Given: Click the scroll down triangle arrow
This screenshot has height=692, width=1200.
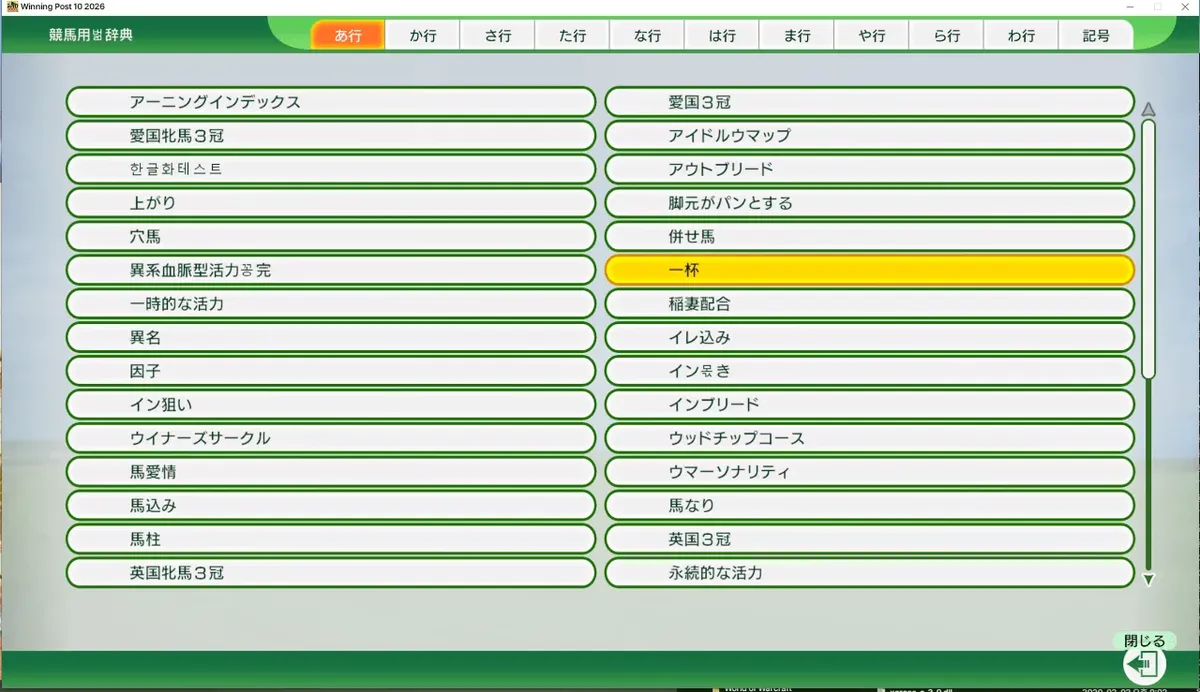Looking at the screenshot, I should coord(1148,579).
